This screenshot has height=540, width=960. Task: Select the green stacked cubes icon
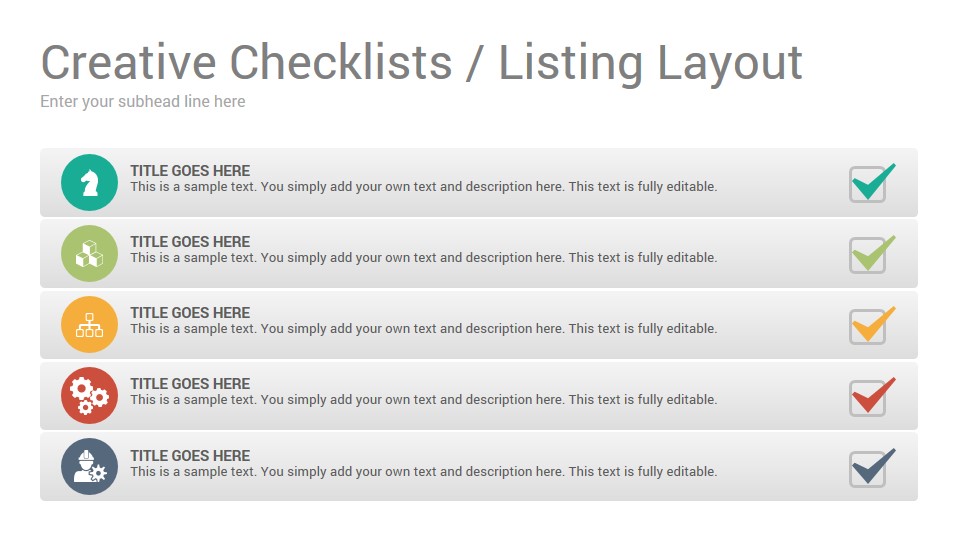[x=89, y=253]
